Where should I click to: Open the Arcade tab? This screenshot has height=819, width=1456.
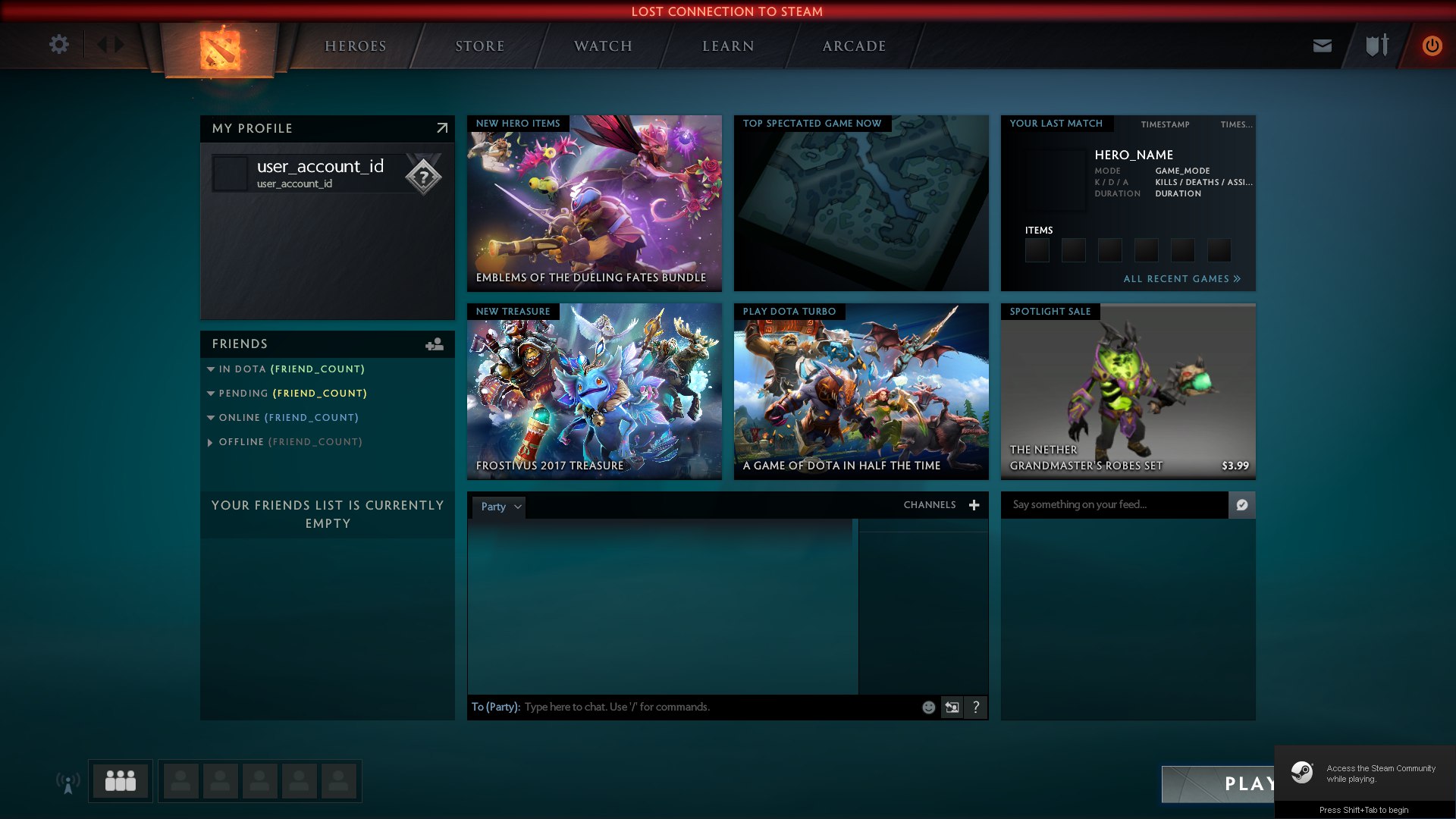[x=855, y=46]
